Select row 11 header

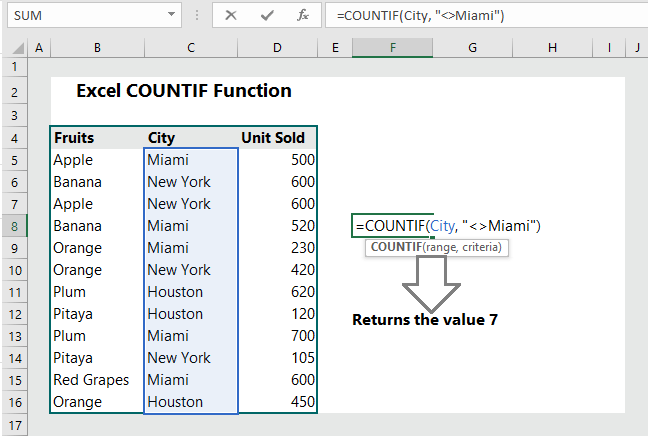(x=14, y=292)
